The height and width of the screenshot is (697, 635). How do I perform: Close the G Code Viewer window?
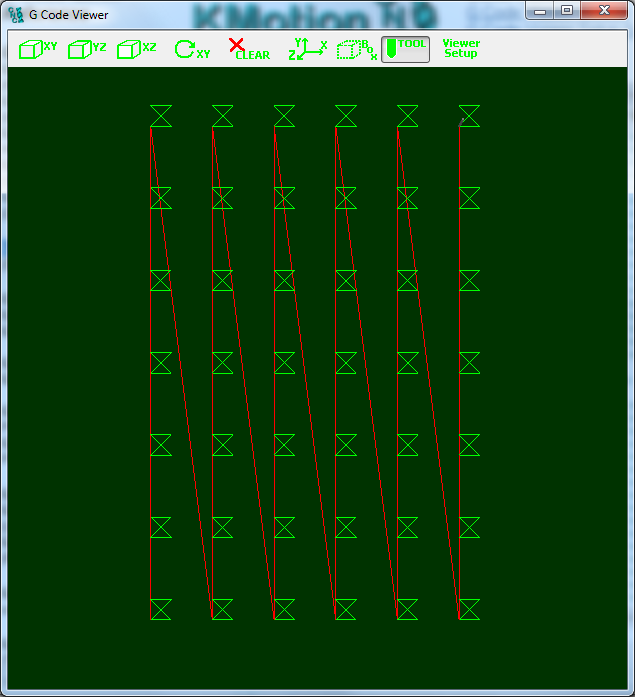[604, 11]
